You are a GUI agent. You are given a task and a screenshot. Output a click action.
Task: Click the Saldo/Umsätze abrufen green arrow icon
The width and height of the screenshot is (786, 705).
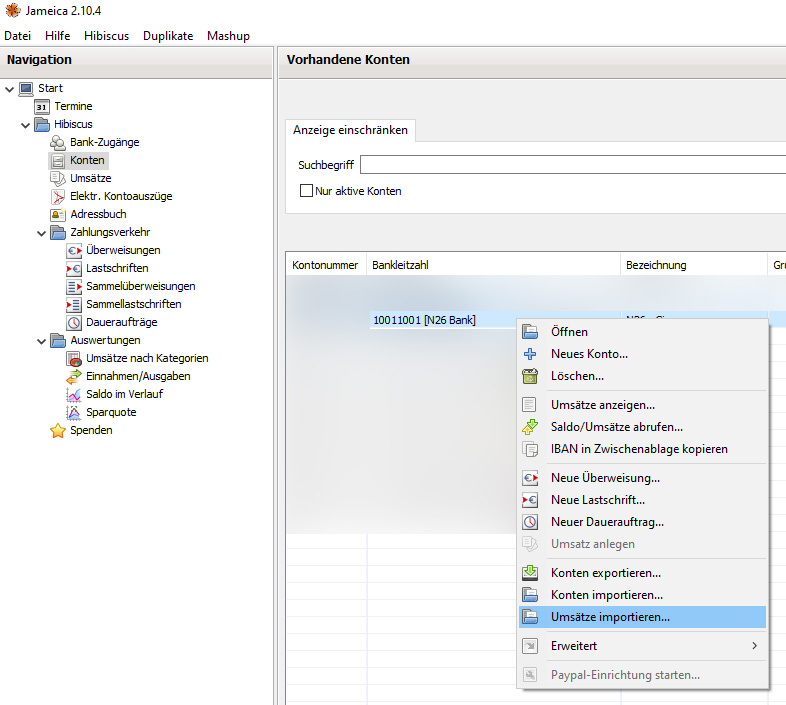(x=530, y=427)
